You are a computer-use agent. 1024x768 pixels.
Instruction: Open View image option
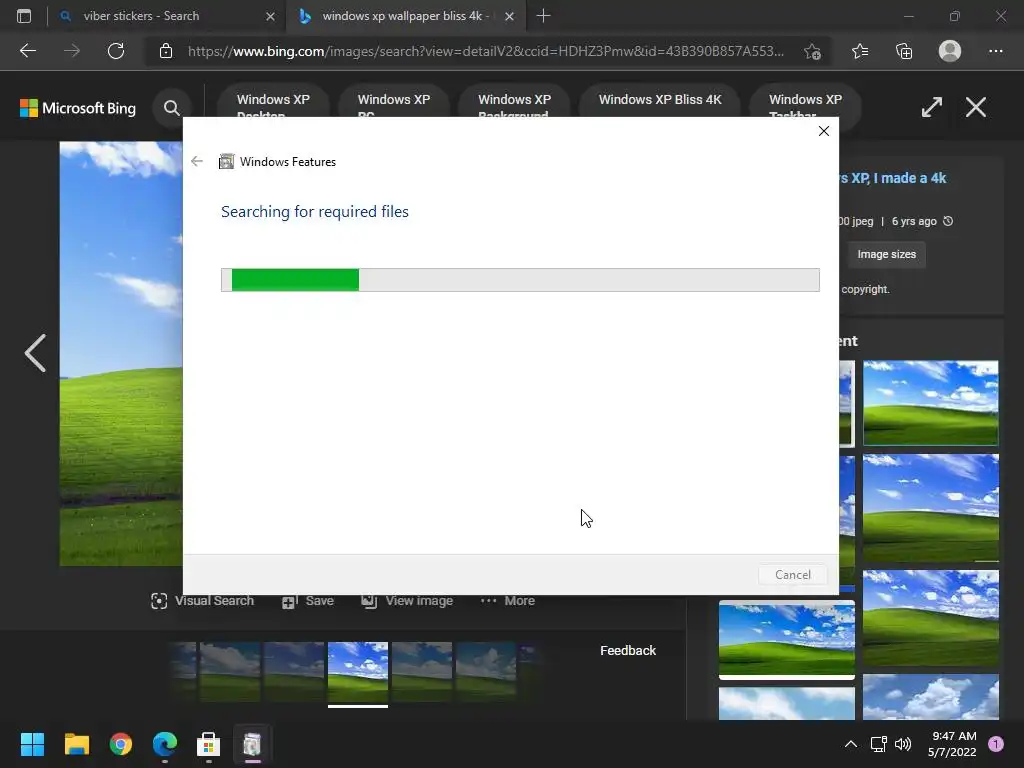click(407, 601)
